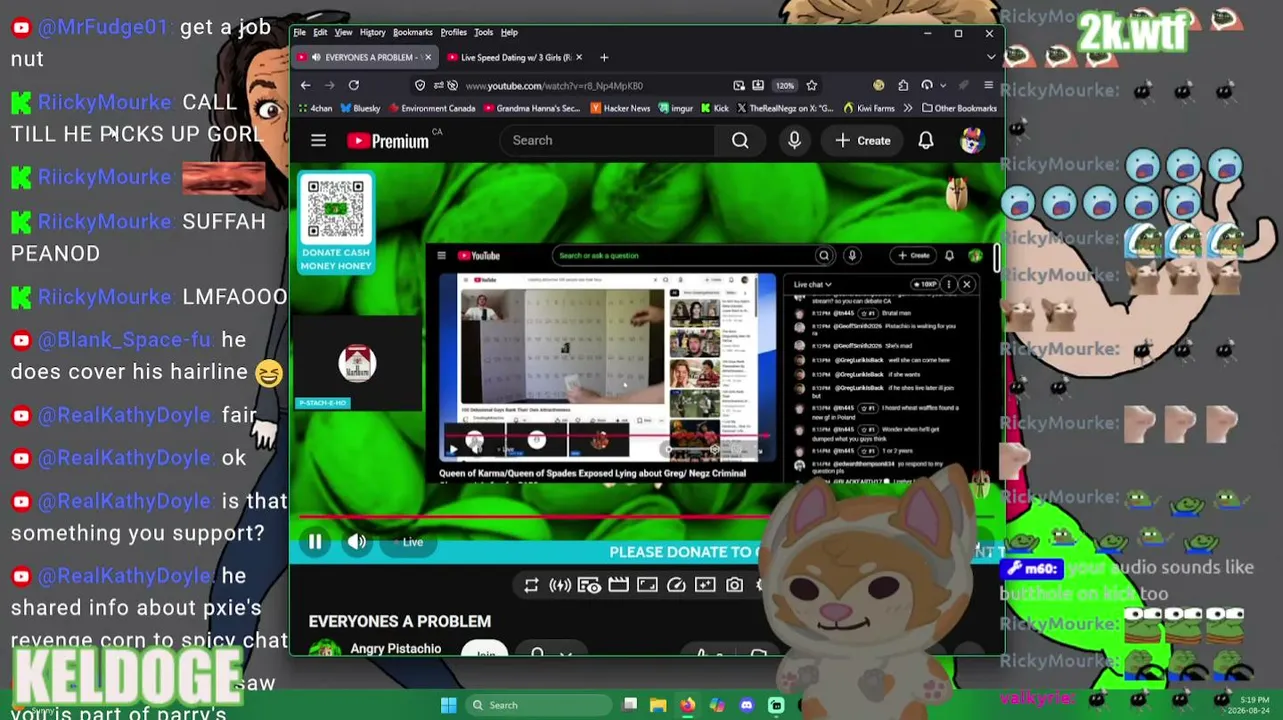Viewport: 1283px width, 720px height.
Task: Click the clapperboard icon in the player toolbar
Action: pos(618,585)
